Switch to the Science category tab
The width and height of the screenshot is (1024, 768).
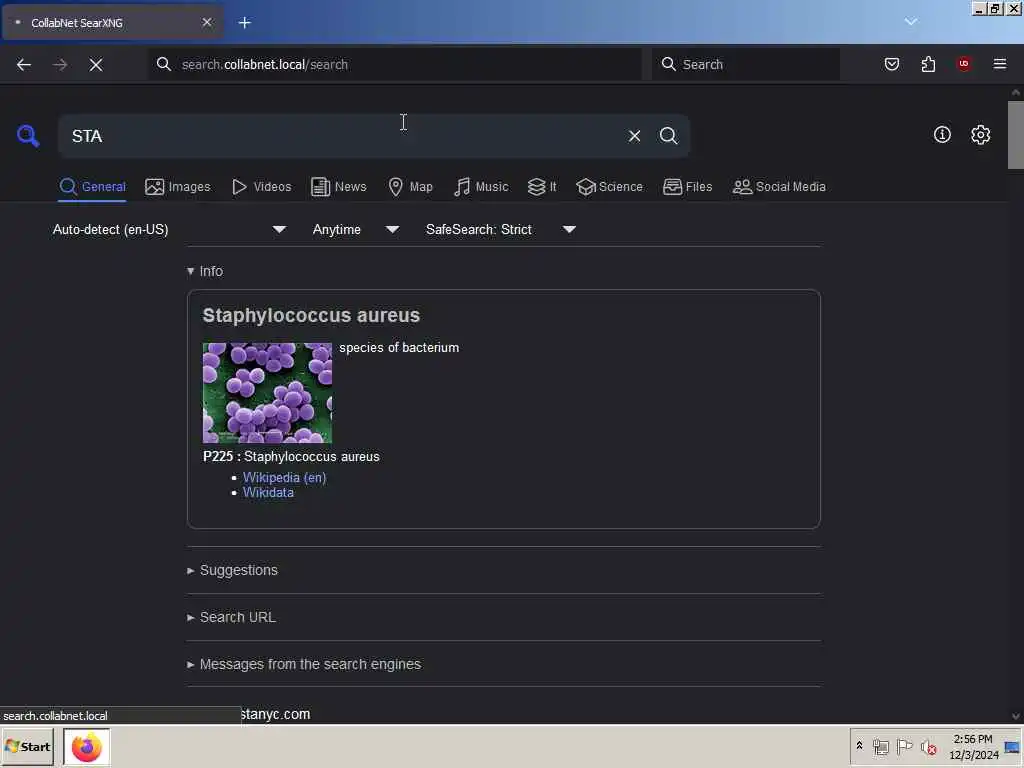pyautogui.click(x=610, y=187)
